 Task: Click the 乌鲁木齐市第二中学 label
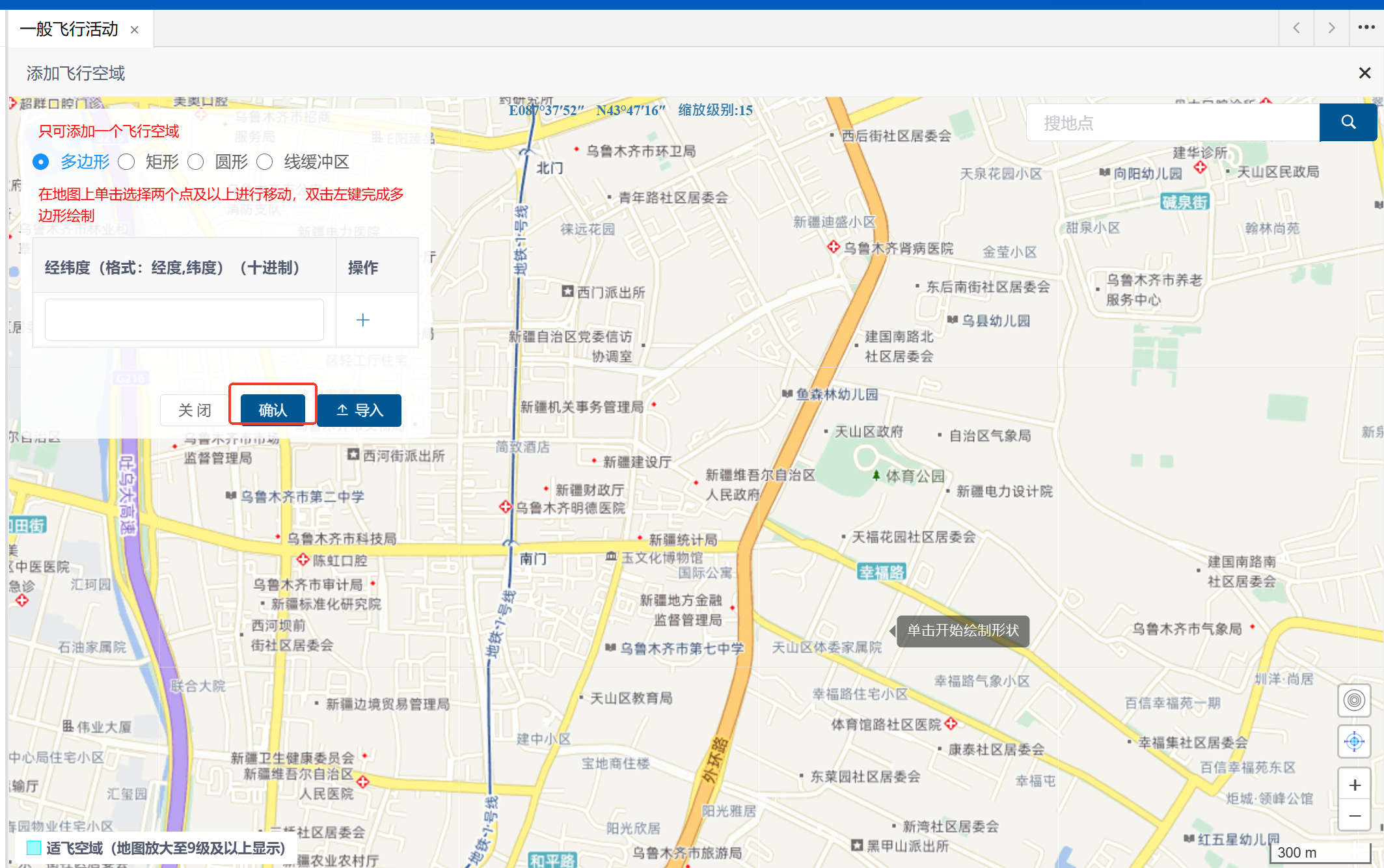click(x=303, y=496)
